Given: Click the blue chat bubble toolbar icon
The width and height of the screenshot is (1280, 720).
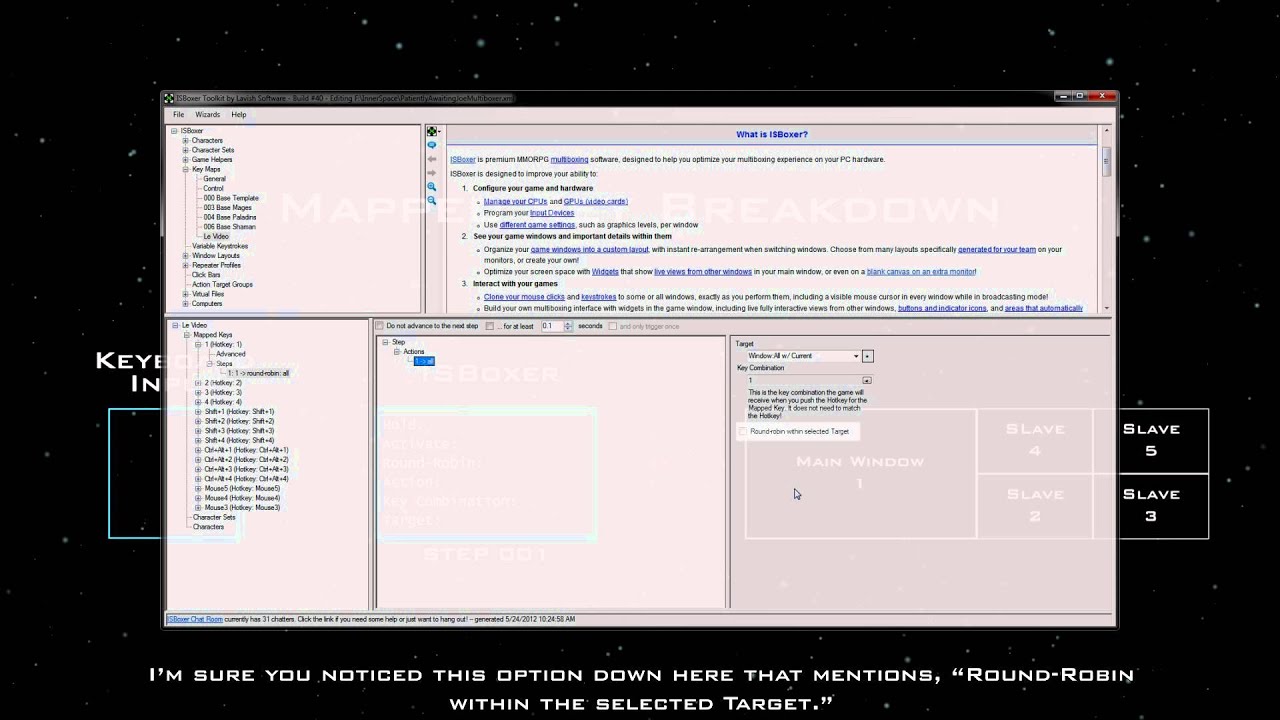Looking at the screenshot, I should point(432,145).
